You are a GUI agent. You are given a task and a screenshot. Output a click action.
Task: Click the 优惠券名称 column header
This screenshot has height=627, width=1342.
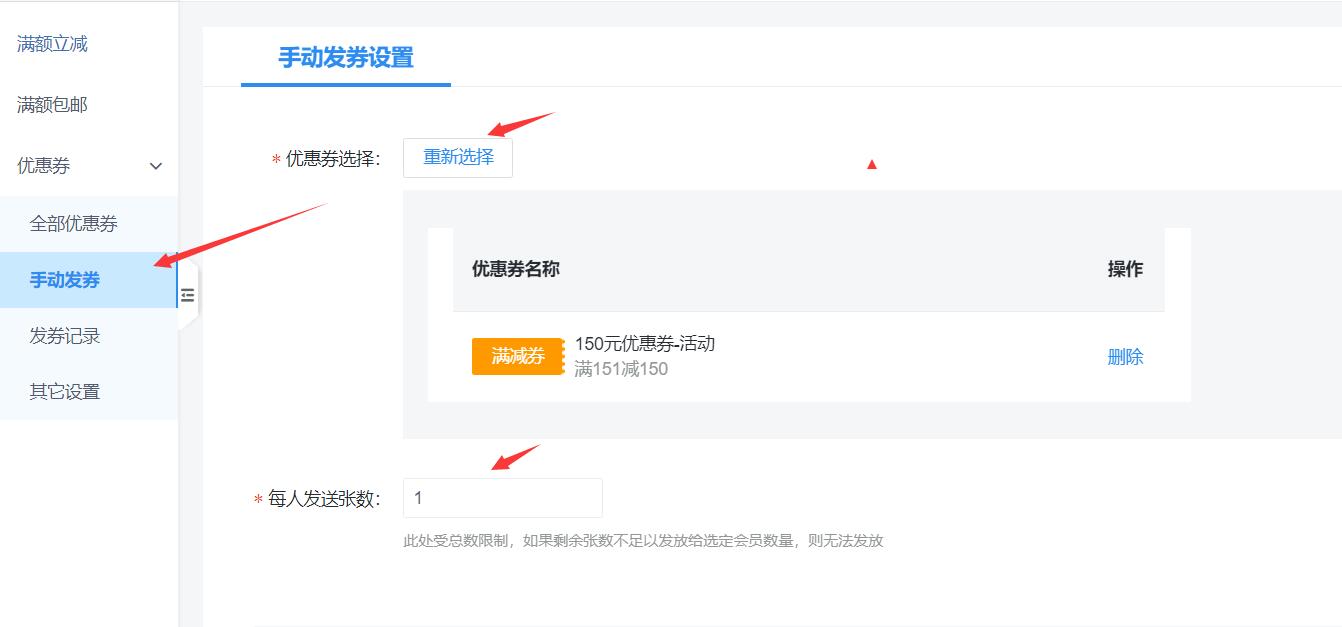tap(516, 269)
